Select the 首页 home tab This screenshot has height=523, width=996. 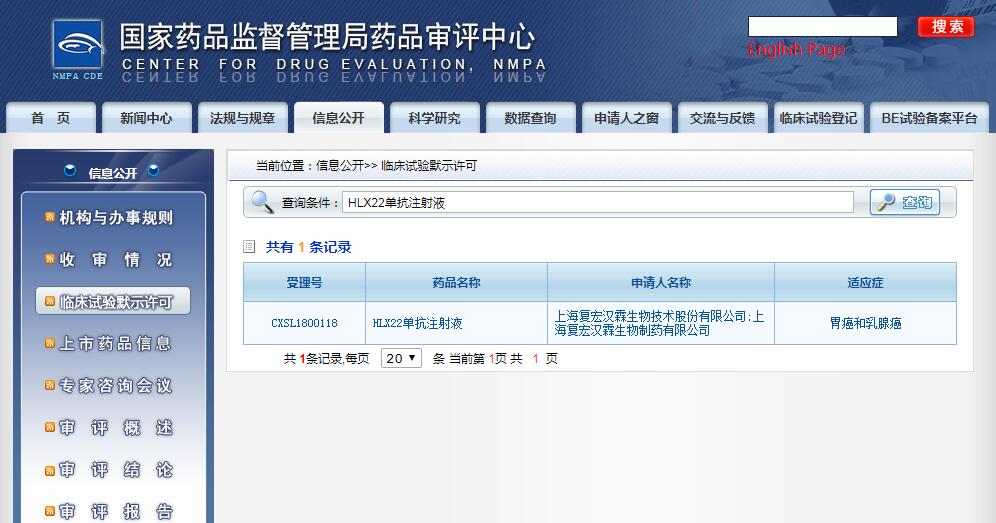[50, 118]
